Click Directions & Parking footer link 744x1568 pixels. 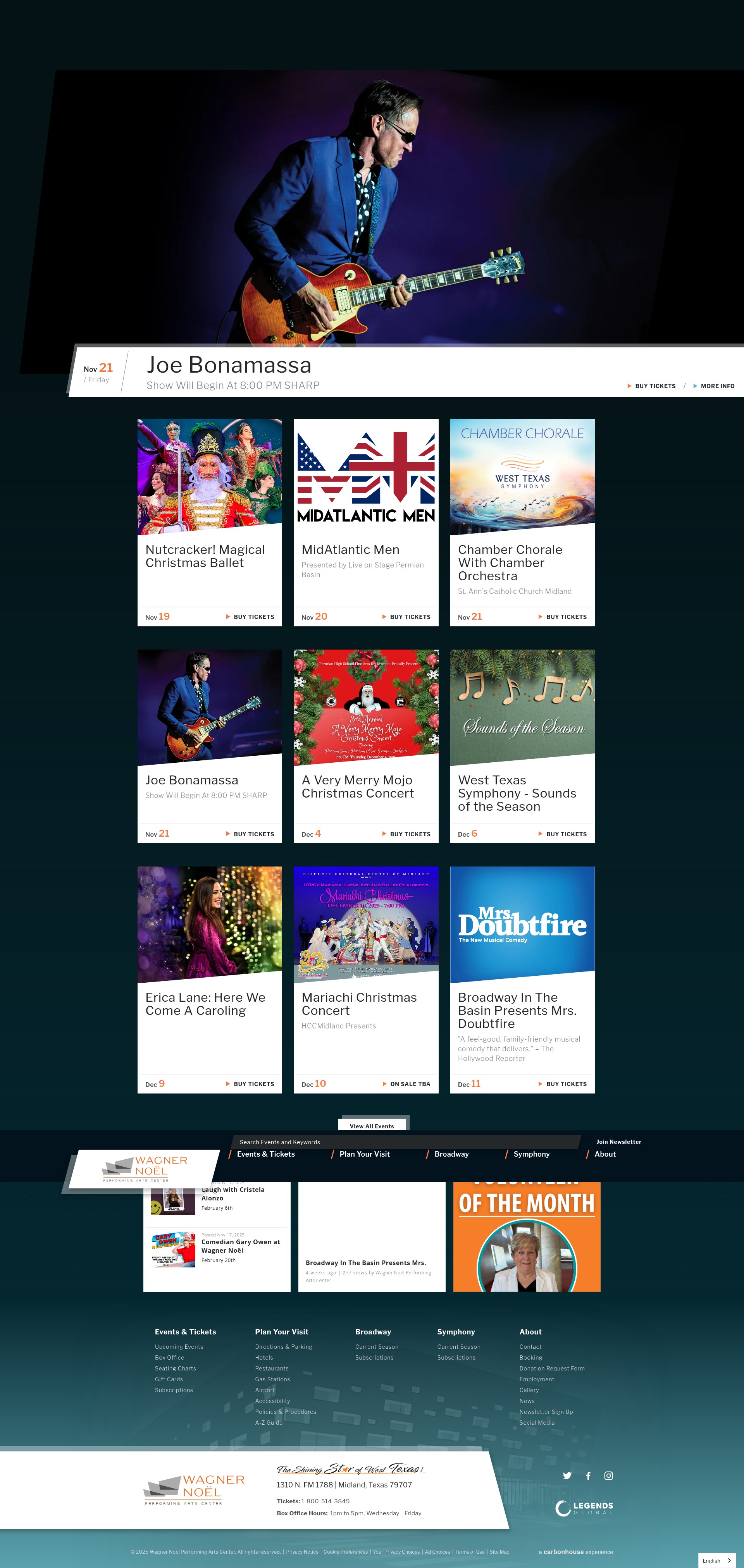(x=284, y=1346)
